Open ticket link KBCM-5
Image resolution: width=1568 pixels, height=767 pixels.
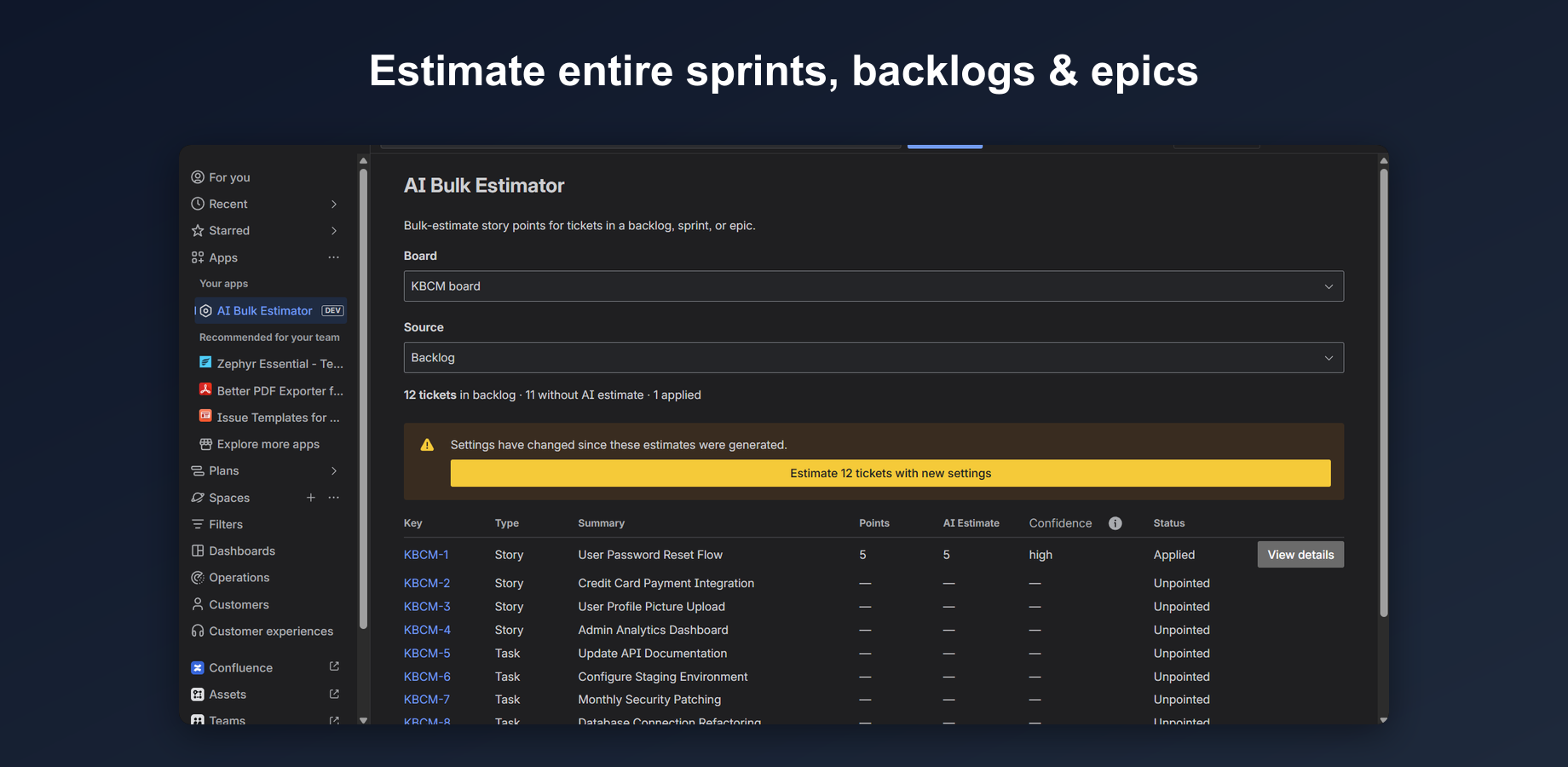[427, 653]
